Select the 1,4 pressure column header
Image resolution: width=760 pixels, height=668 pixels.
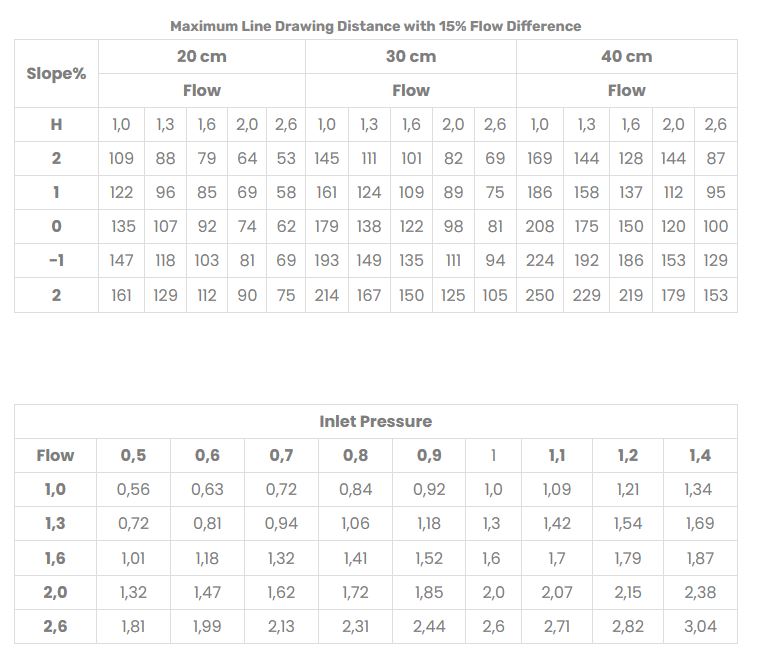700,456
